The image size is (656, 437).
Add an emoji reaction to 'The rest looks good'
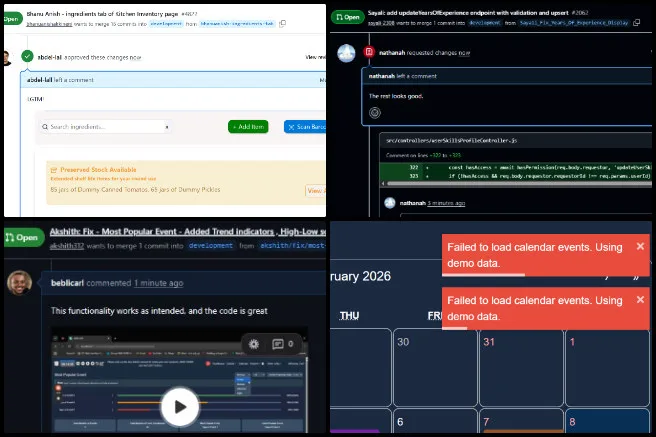(x=375, y=112)
